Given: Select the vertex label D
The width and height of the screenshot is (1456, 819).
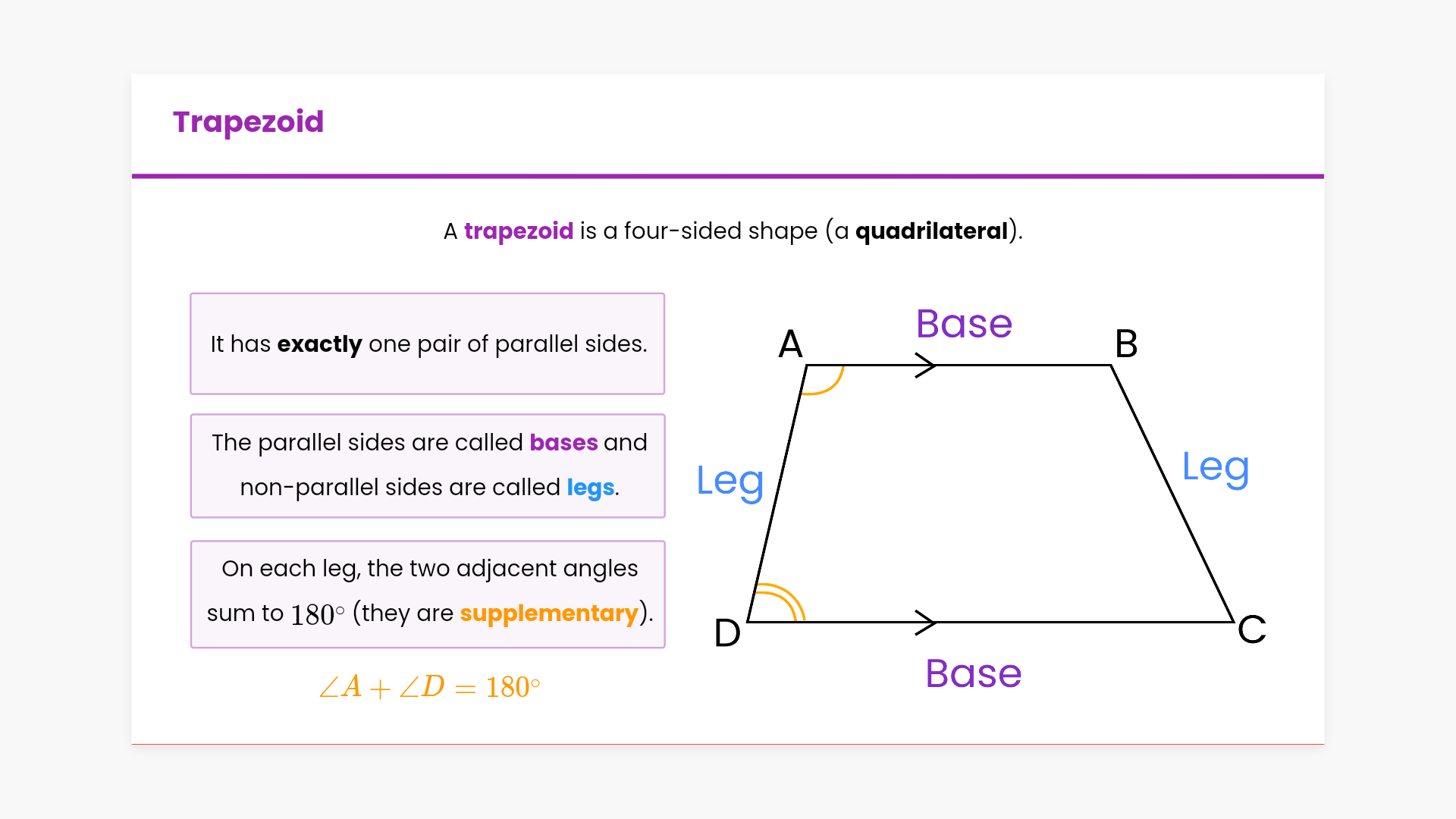Looking at the screenshot, I should click(x=727, y=633).
